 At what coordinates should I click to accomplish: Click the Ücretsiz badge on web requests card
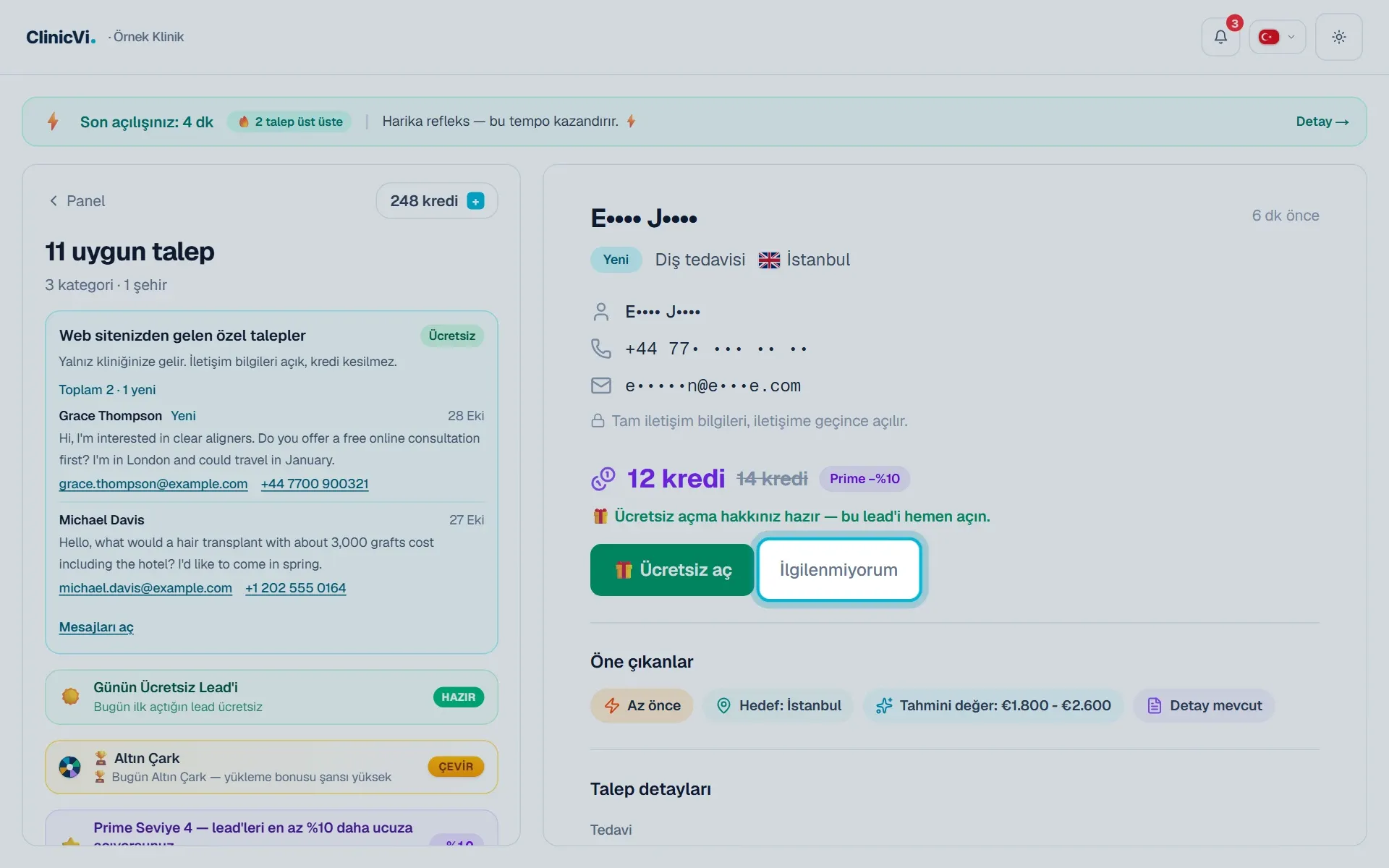click(451, 336)
